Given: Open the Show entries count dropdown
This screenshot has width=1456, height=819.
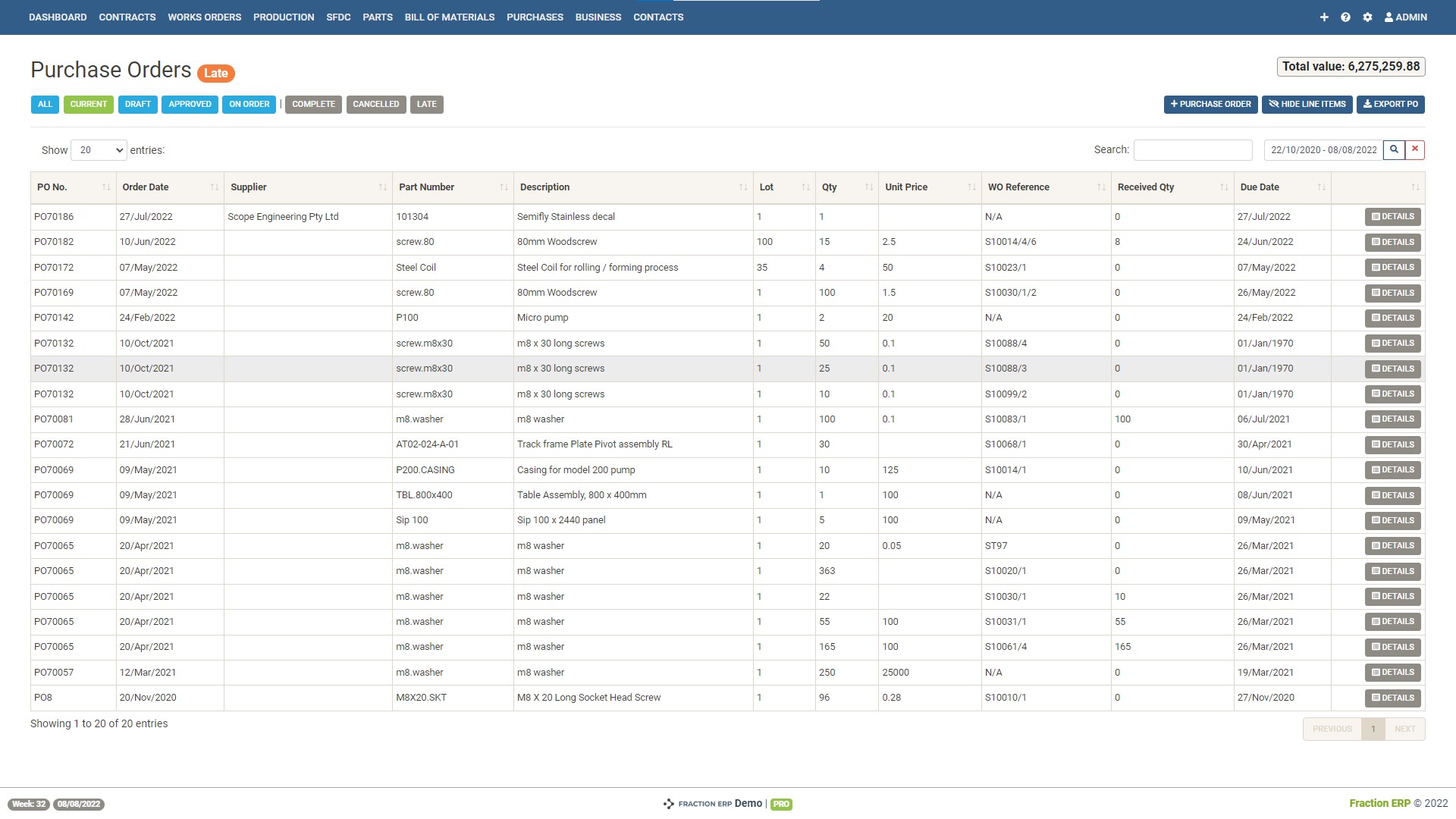Looking at the screenshot, I should click(x=99, y=150).
